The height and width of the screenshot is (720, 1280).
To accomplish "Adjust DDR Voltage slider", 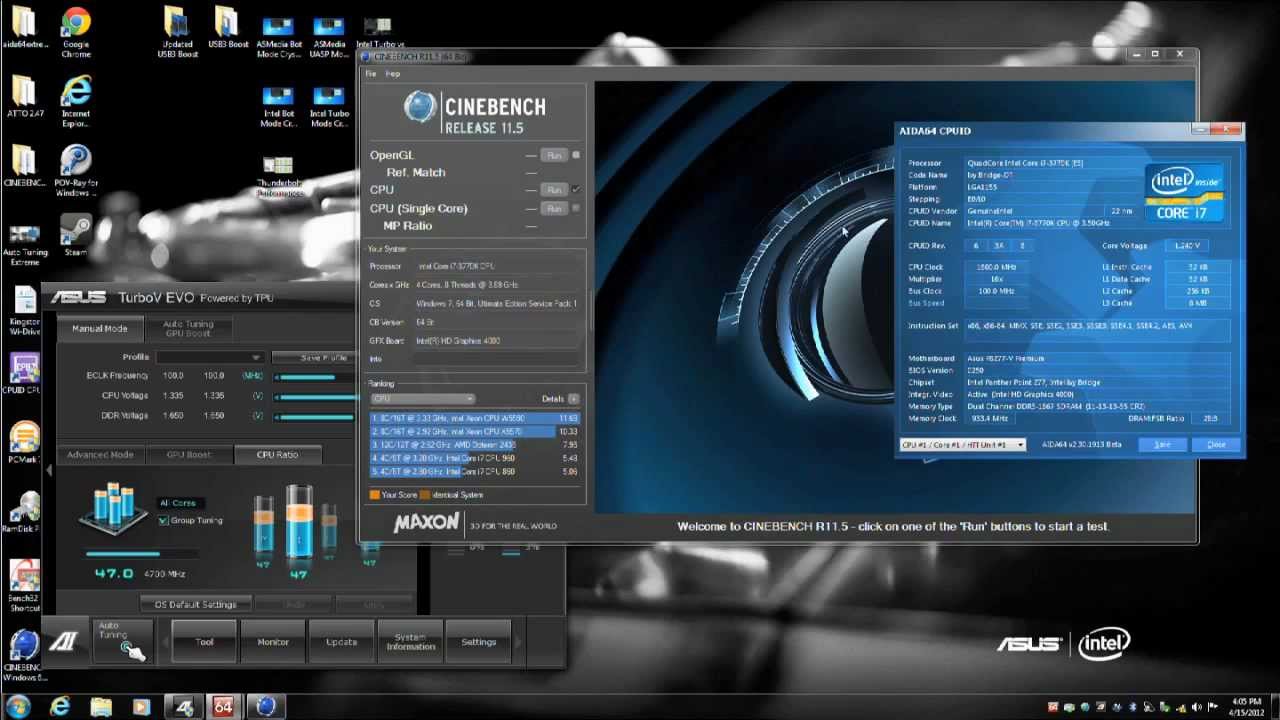I will pyautogui.click(x=316, y=416).
